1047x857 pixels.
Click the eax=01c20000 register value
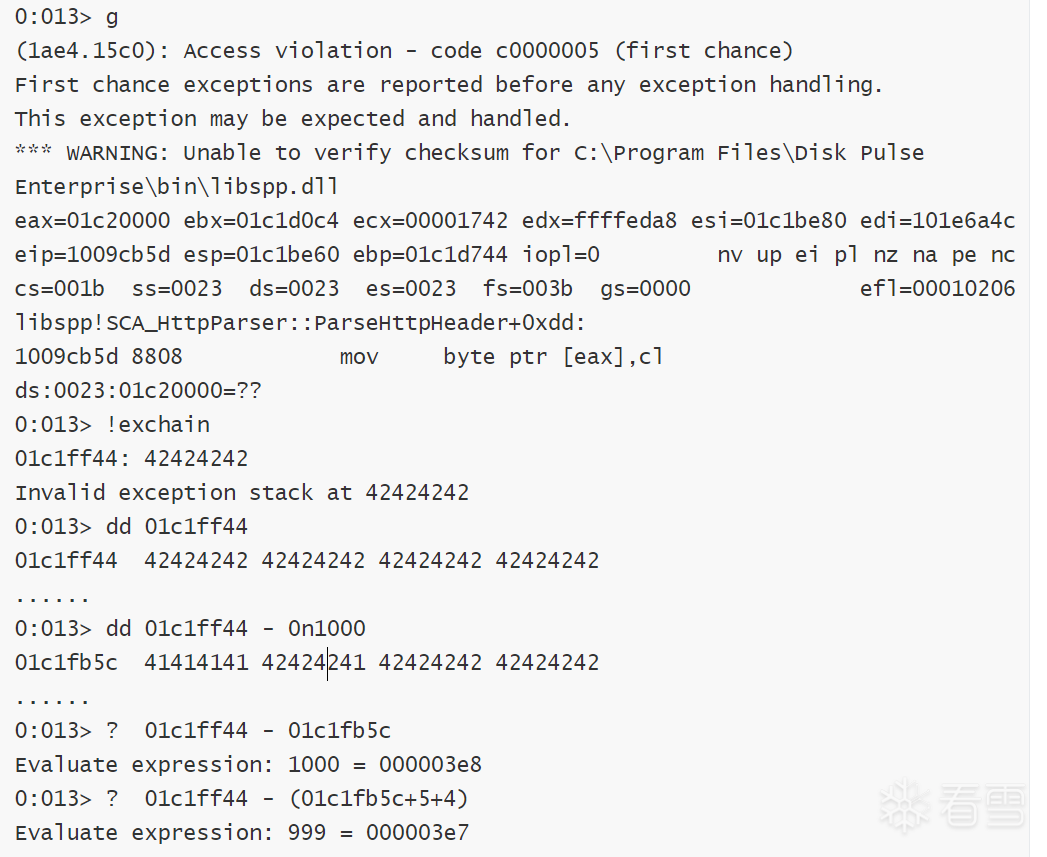pos(92,221)
